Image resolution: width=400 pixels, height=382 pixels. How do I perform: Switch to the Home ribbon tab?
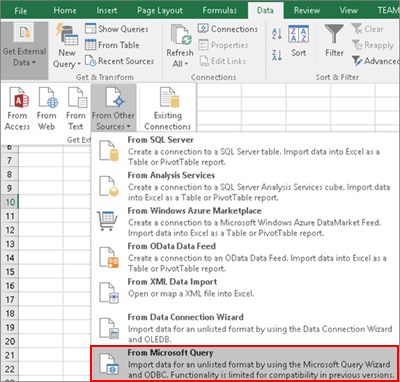pyautogui.click(x=65, y=10)
